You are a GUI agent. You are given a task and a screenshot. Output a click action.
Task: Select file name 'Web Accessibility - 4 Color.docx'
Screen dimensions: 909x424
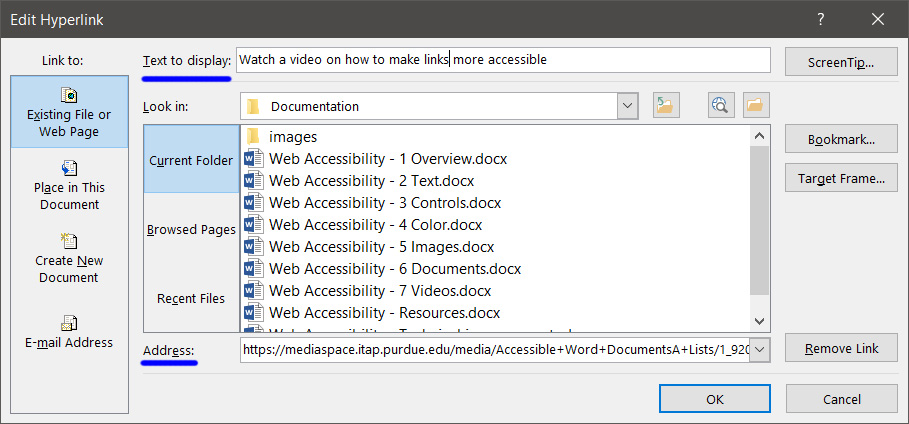click(376, 224)
